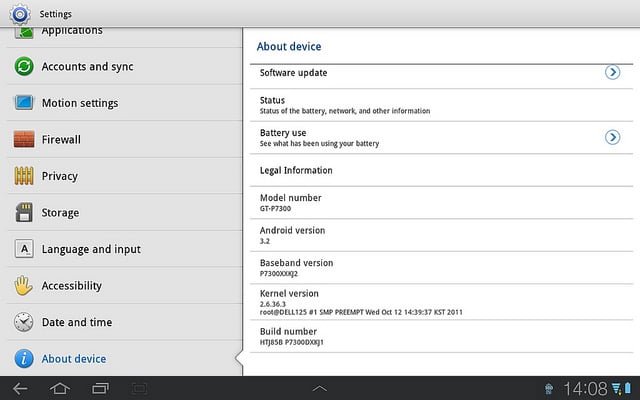Tap Kernel version 2.6.36.3 entry

point(441,302)
